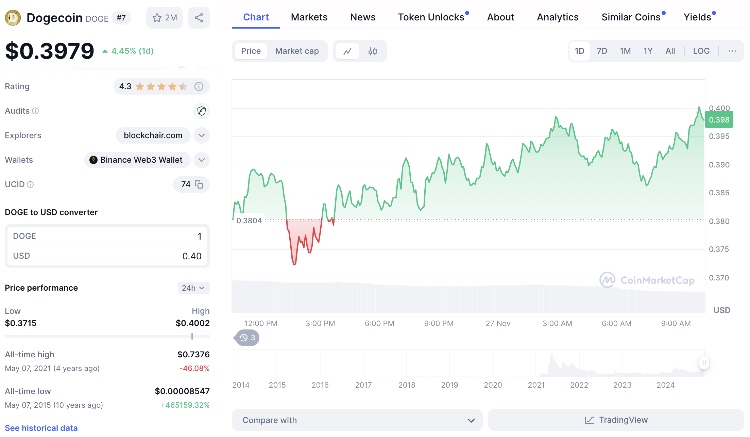Click the DOGE to USD converter heading
Image resolution: width=750 pixels, height=437 pixels.
[51, 212]
